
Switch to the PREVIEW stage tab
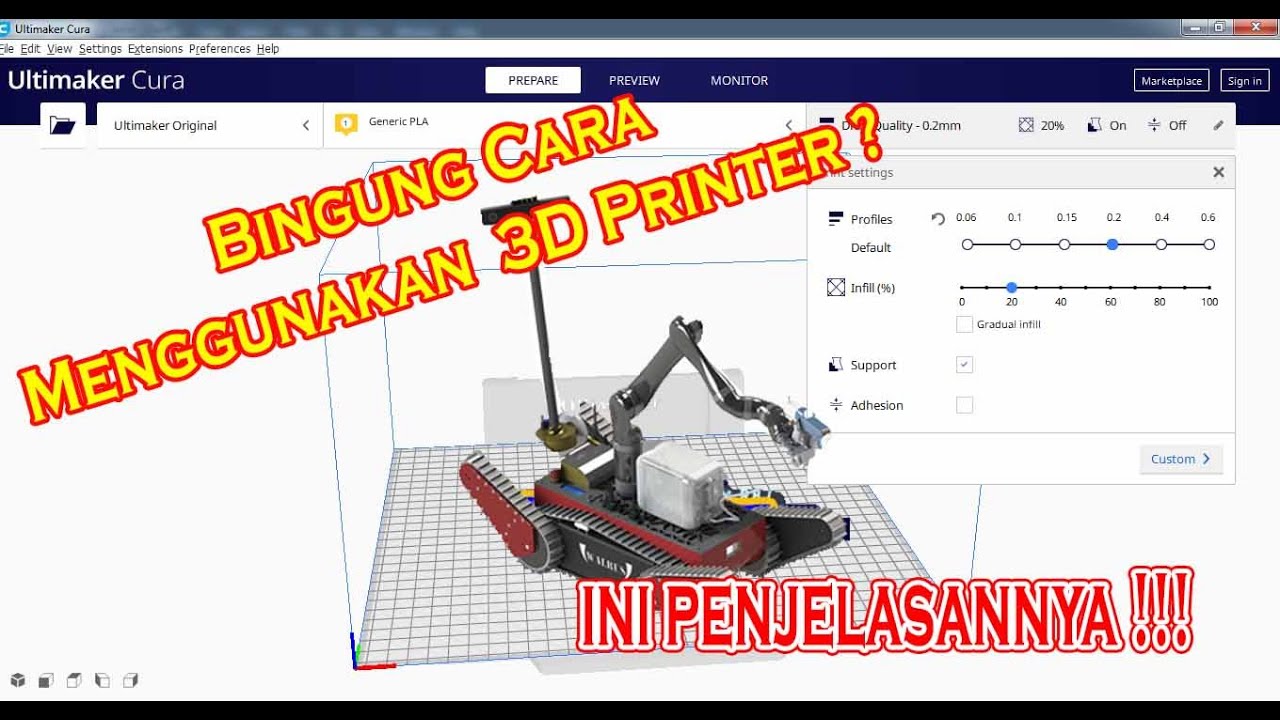634,80
